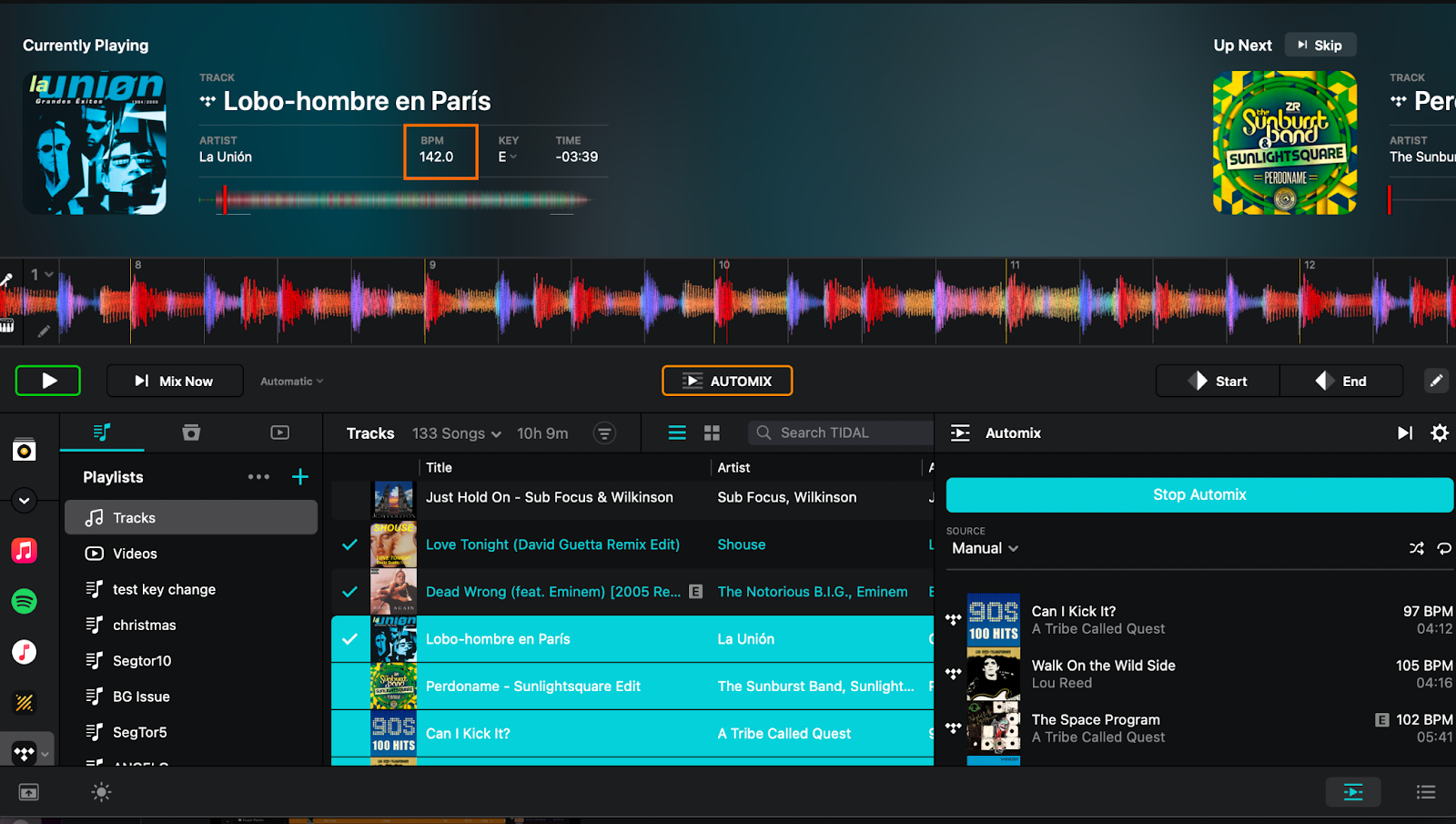Expand the Automatic transition dropdown
This screenshot has width=1456, height=824.
(x=291, y=381)
